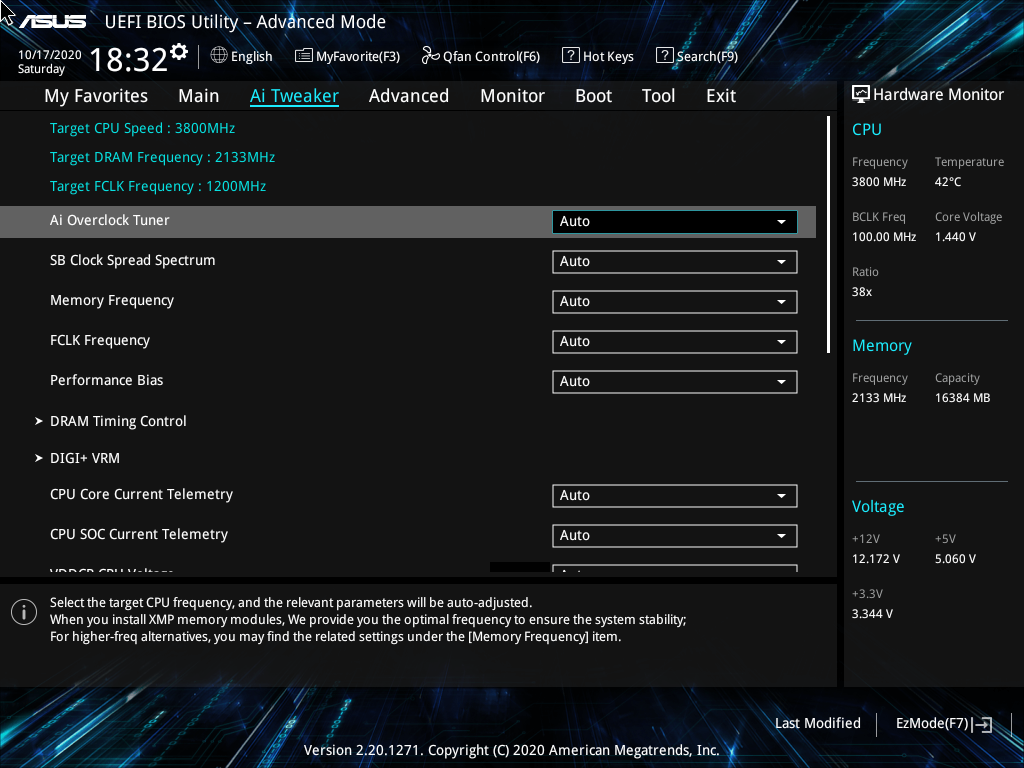The image size is (1024, 768).
Task: Click Target CPU Speed : 3800MHz text
Action: (142, 128)
